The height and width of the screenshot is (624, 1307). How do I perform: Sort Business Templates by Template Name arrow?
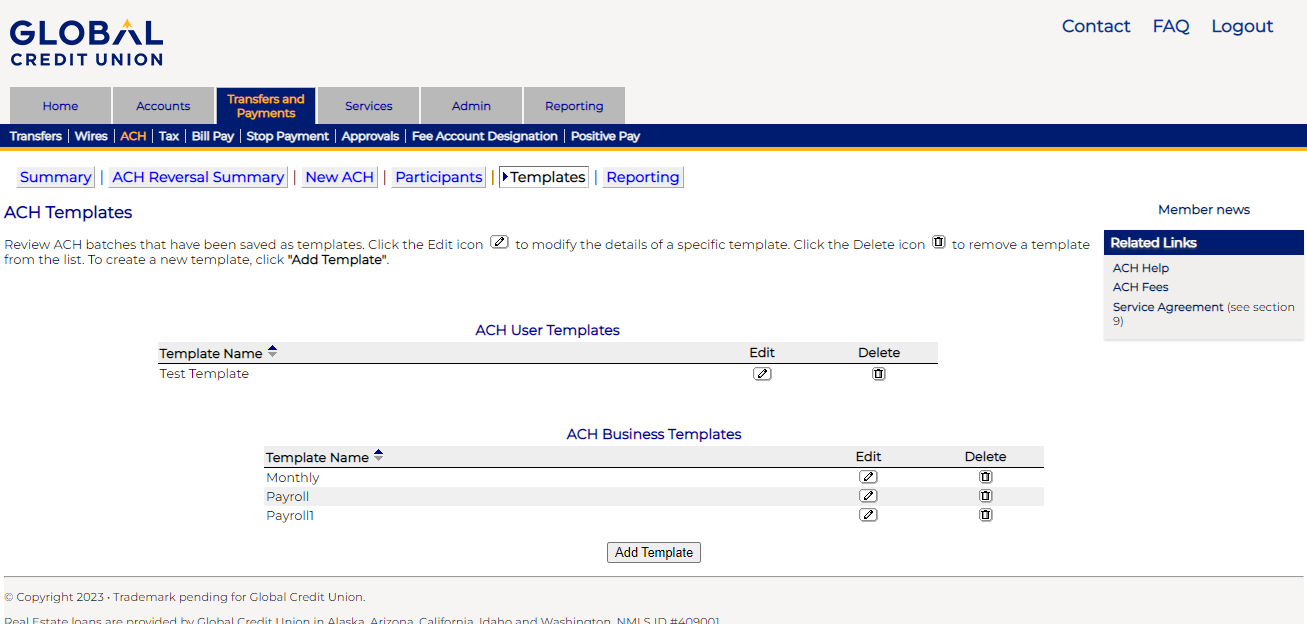click(378, 456)
